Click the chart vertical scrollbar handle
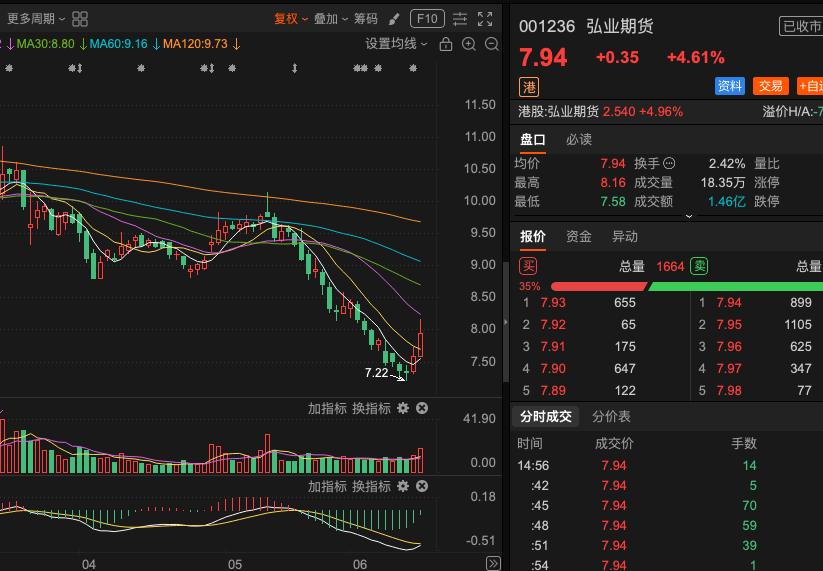The image size is (823, 571). click(506, 322)
